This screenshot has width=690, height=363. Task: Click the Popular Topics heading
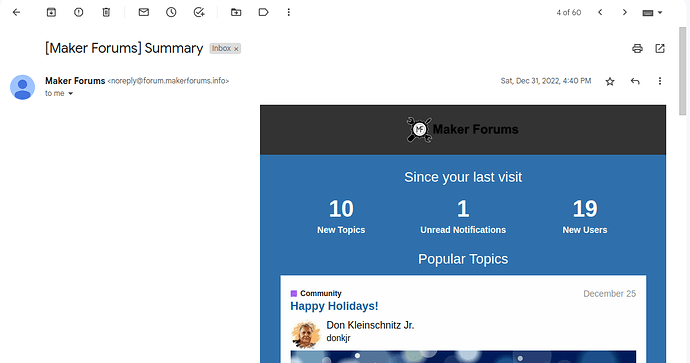pos(463,259)
